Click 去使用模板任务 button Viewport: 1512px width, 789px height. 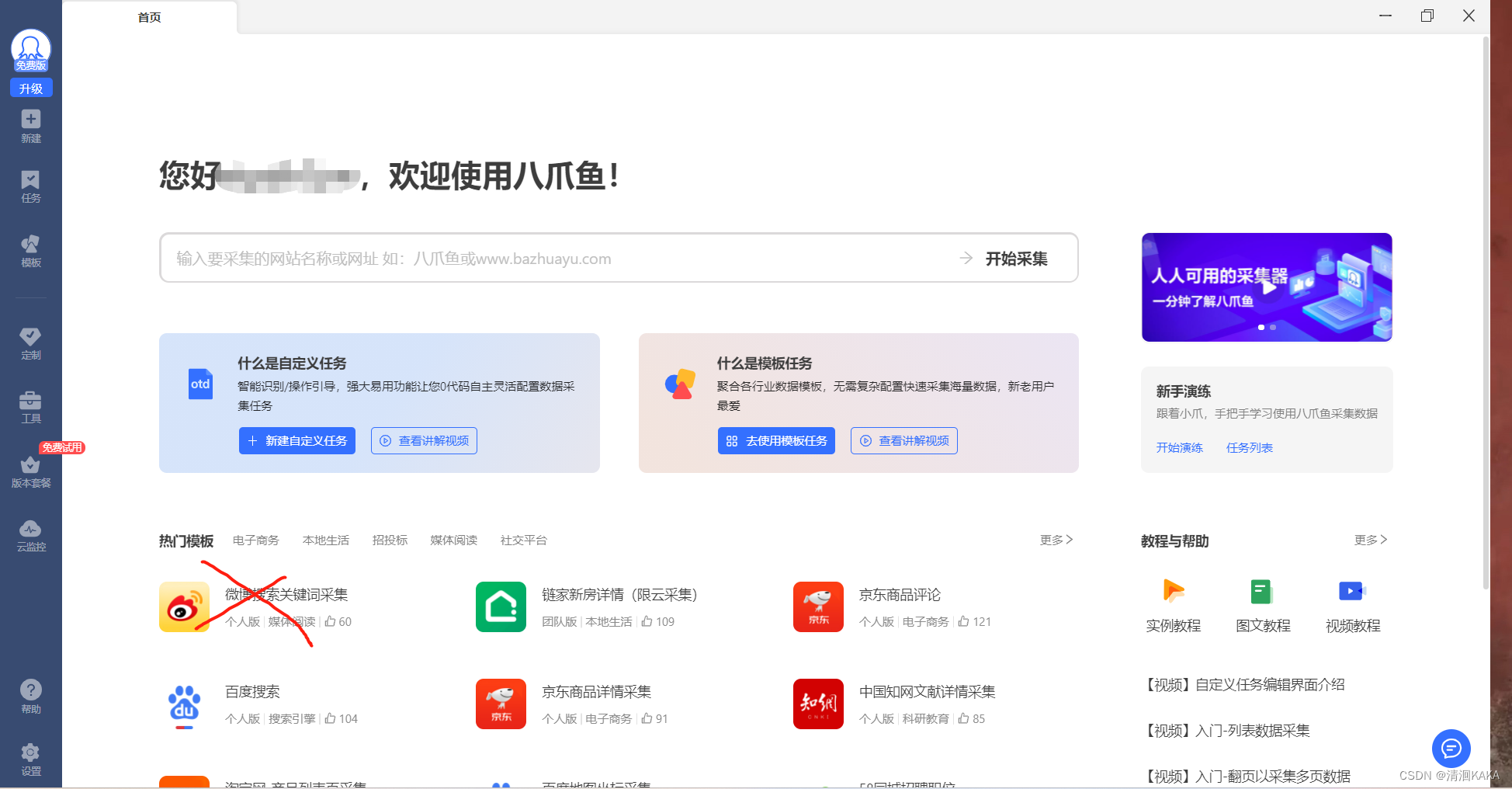tap(776, 440)
